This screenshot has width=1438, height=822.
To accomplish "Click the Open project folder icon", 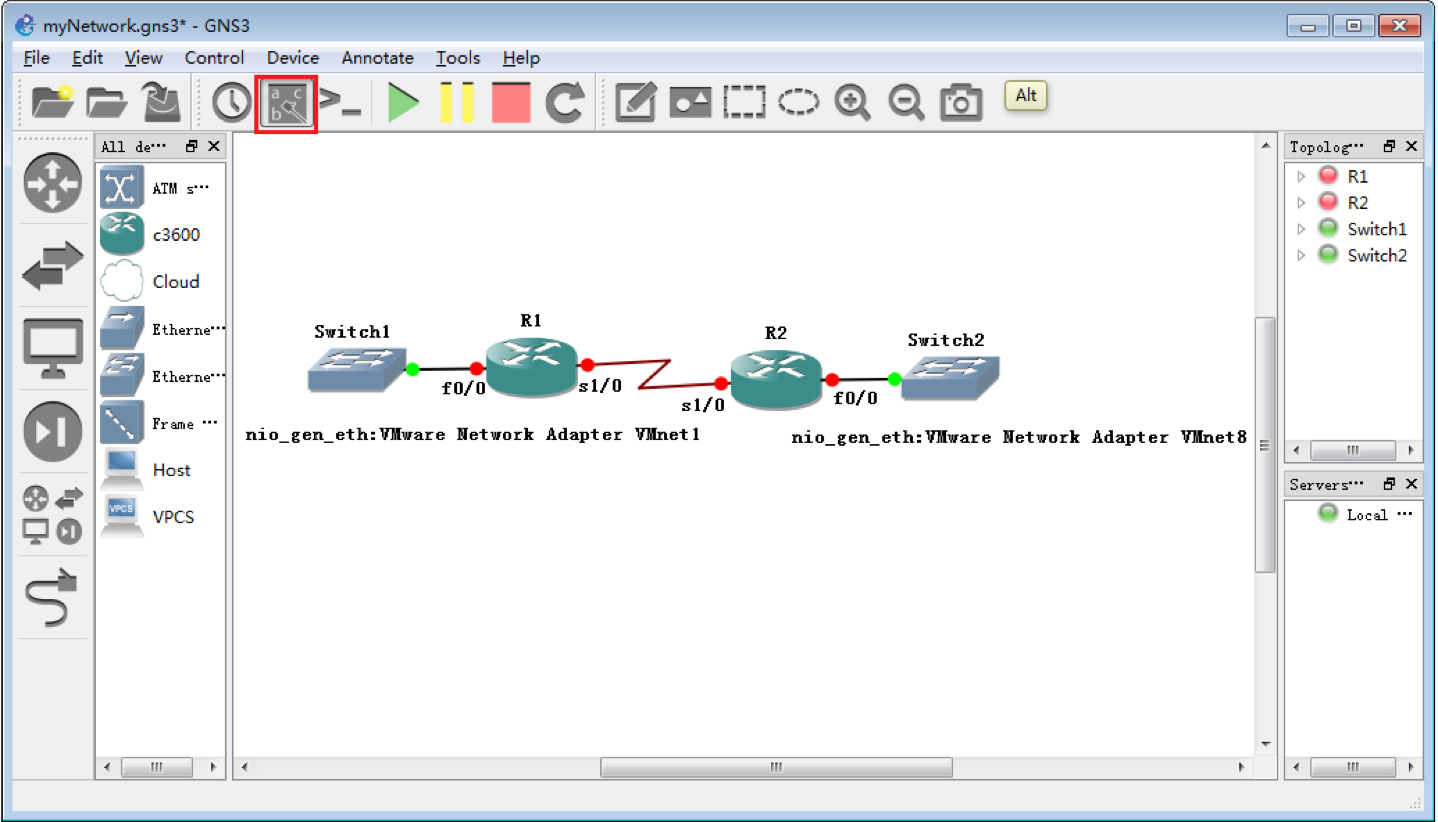I will click(107, 103).
